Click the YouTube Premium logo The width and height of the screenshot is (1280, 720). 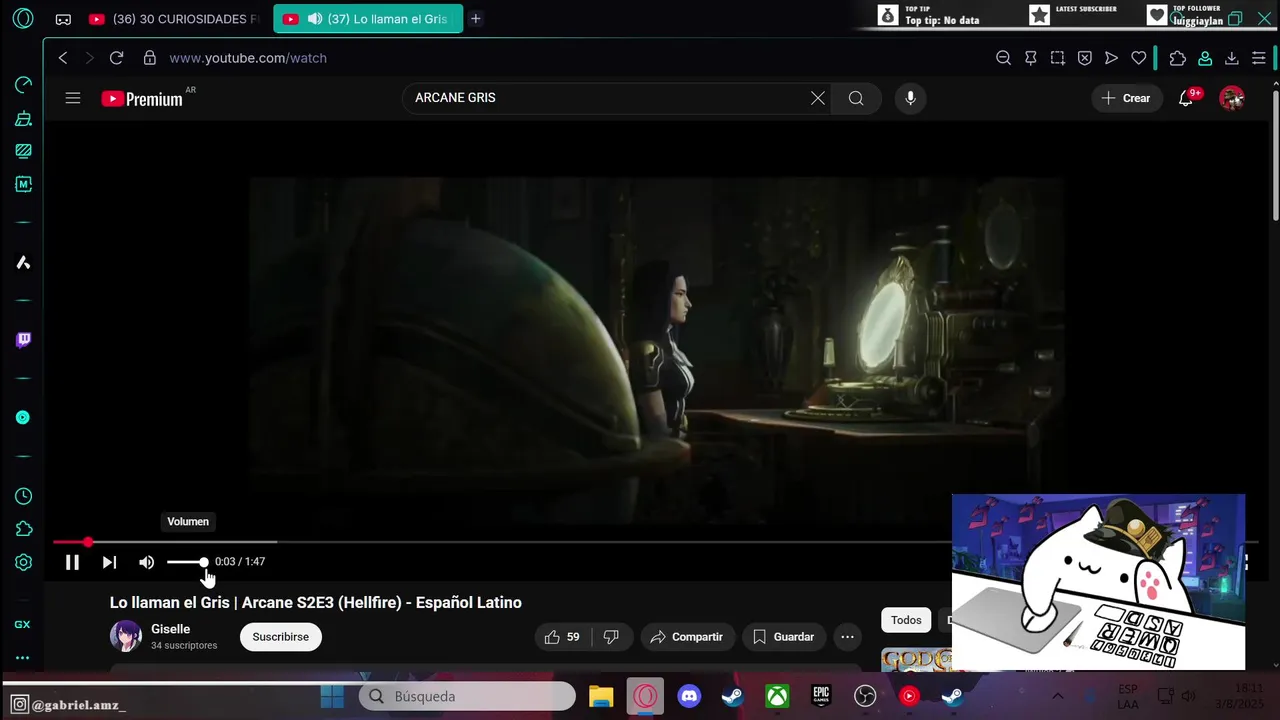click(142, 98)
